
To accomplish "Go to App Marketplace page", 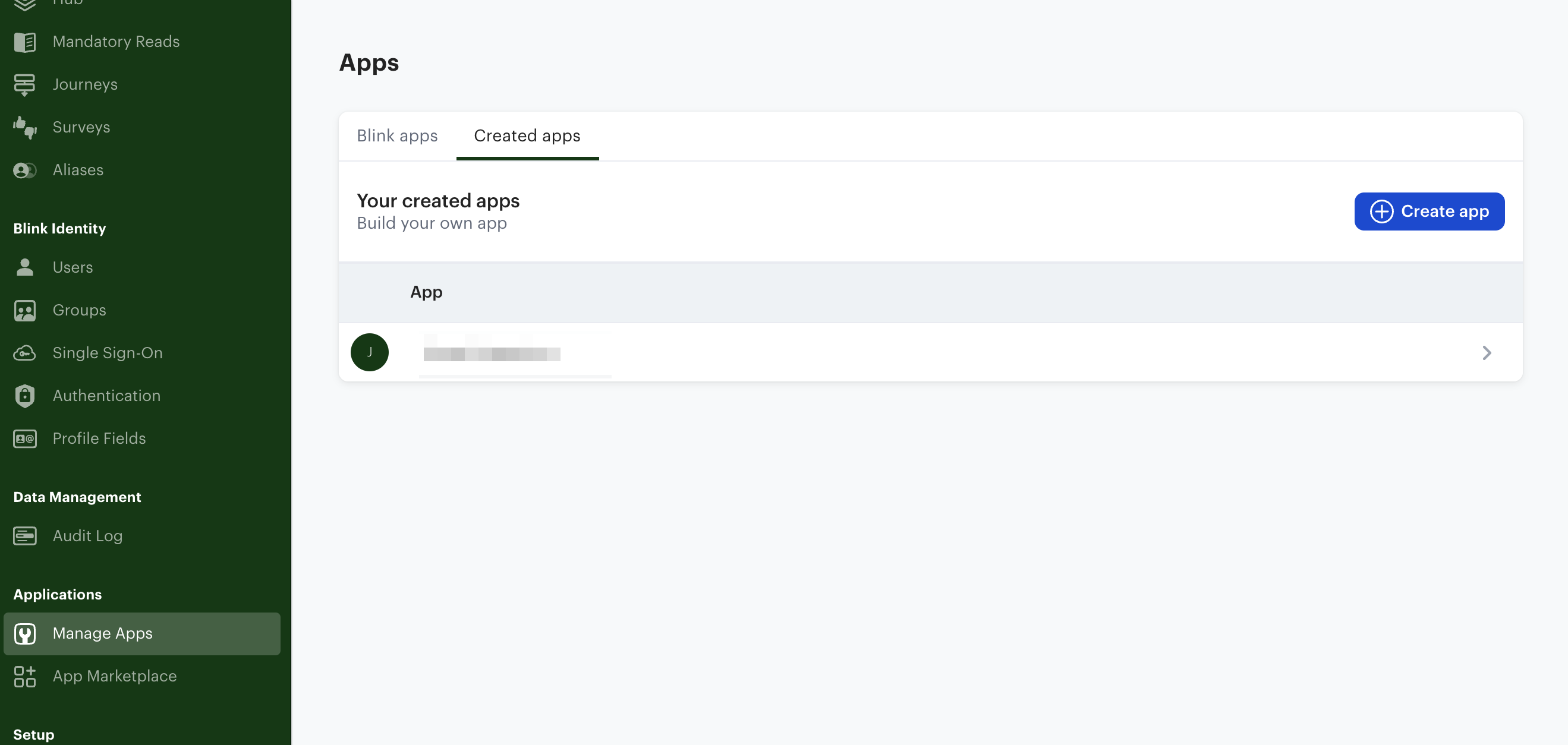I will (115, 676).
